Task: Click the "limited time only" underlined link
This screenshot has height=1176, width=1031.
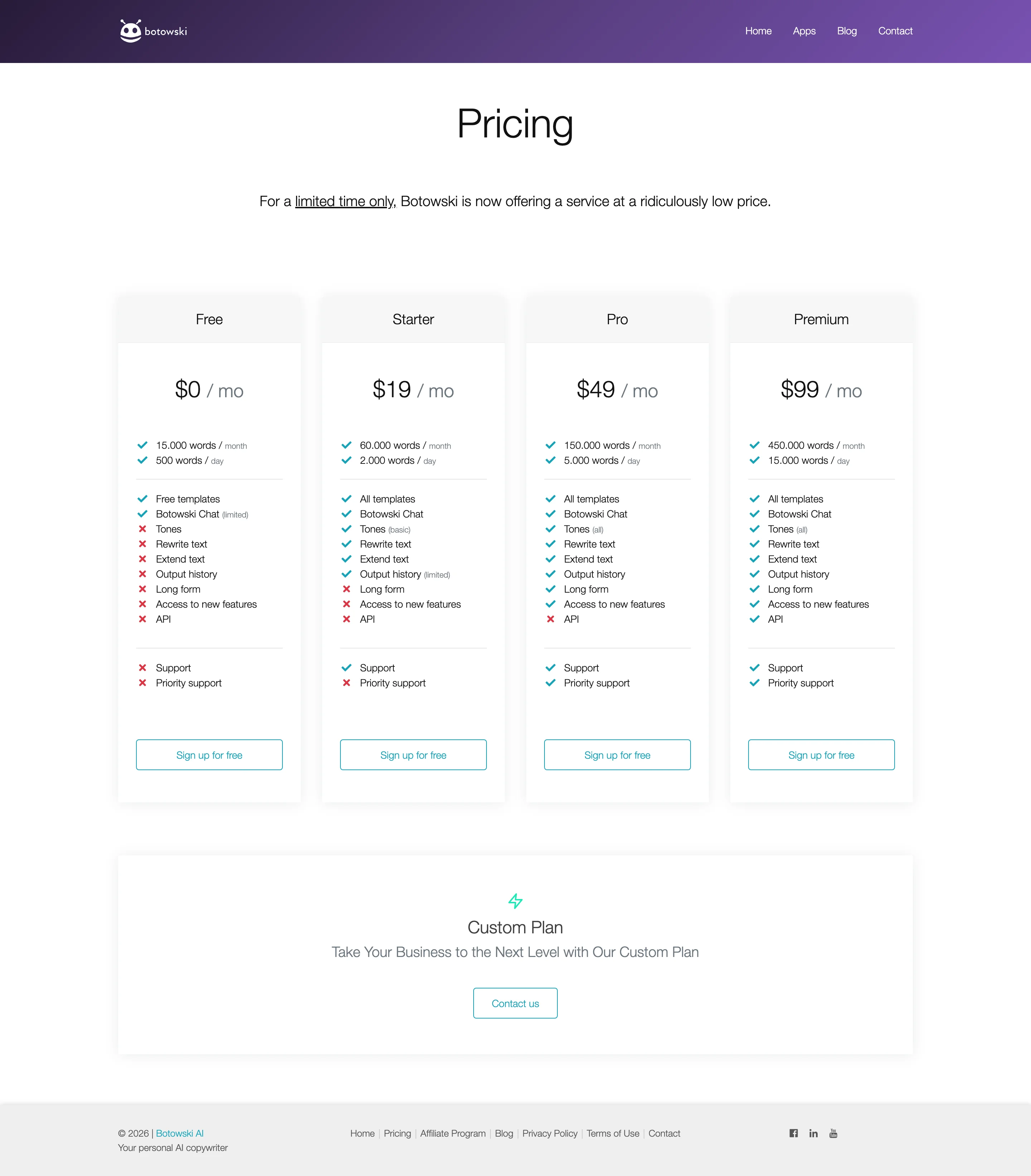Action: (345, 201)
